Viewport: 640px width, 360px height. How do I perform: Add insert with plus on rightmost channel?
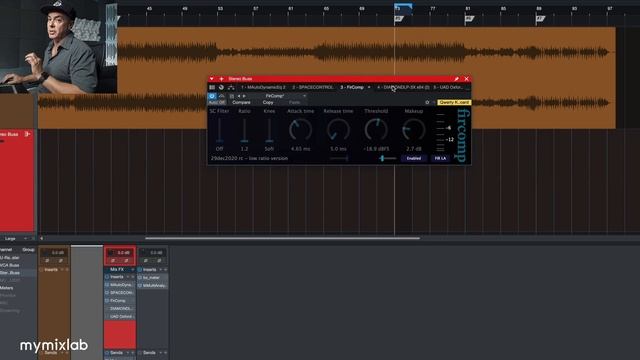coord(166,270)
